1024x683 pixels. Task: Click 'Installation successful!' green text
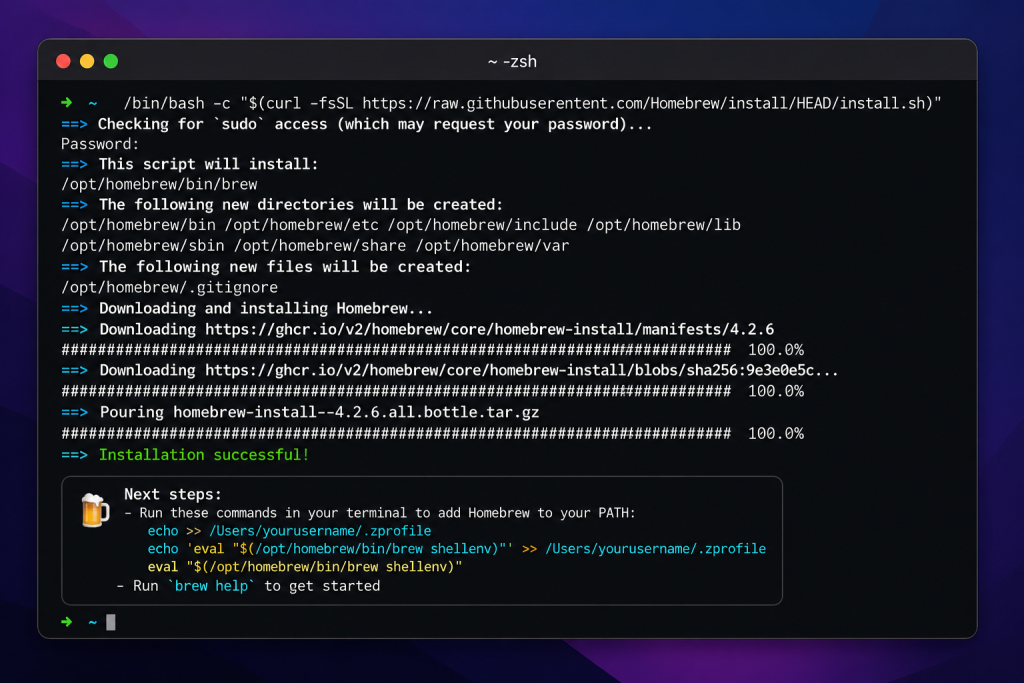coord(204,454)
